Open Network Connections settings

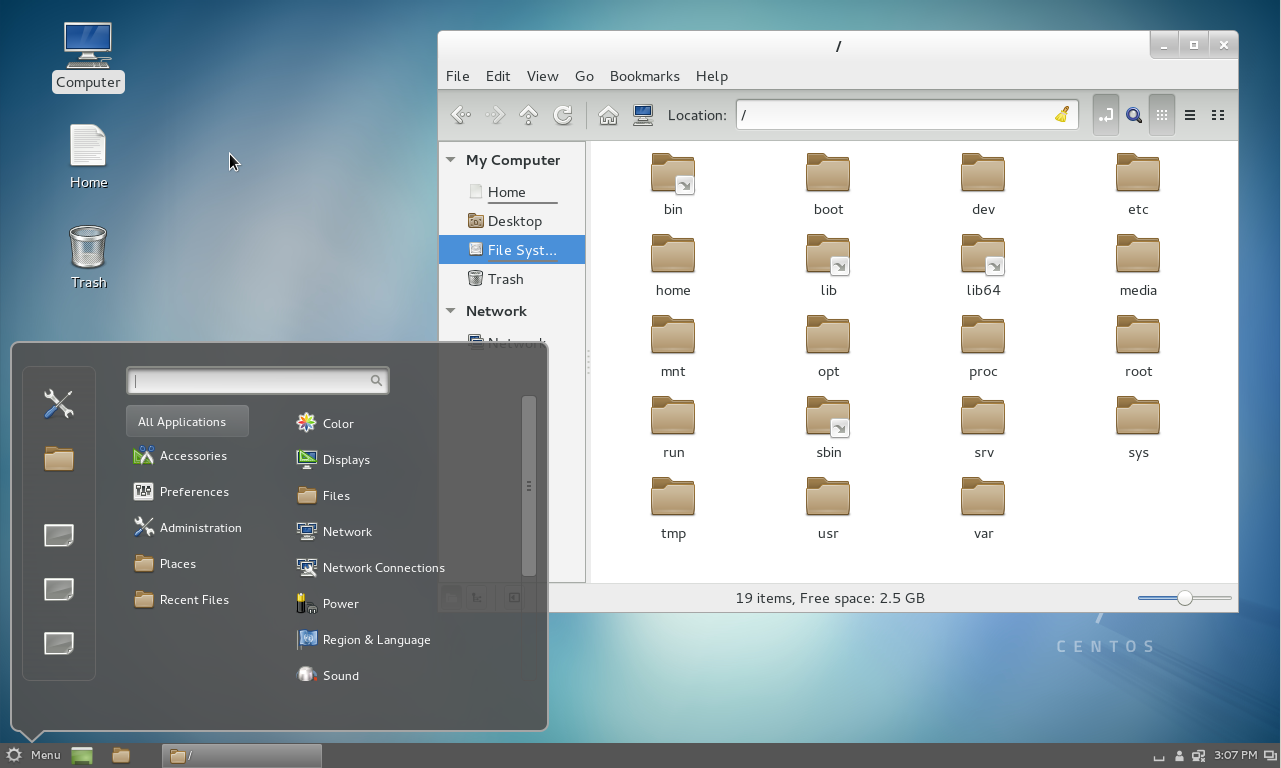382,567
